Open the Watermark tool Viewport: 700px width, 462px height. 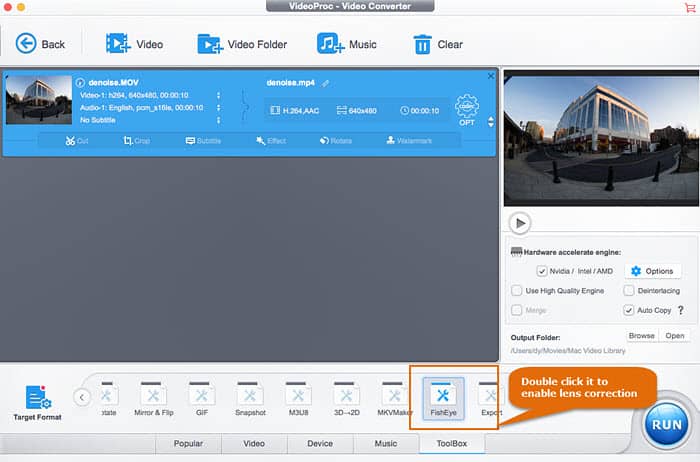pyautogui.click(x=409, y=141)
